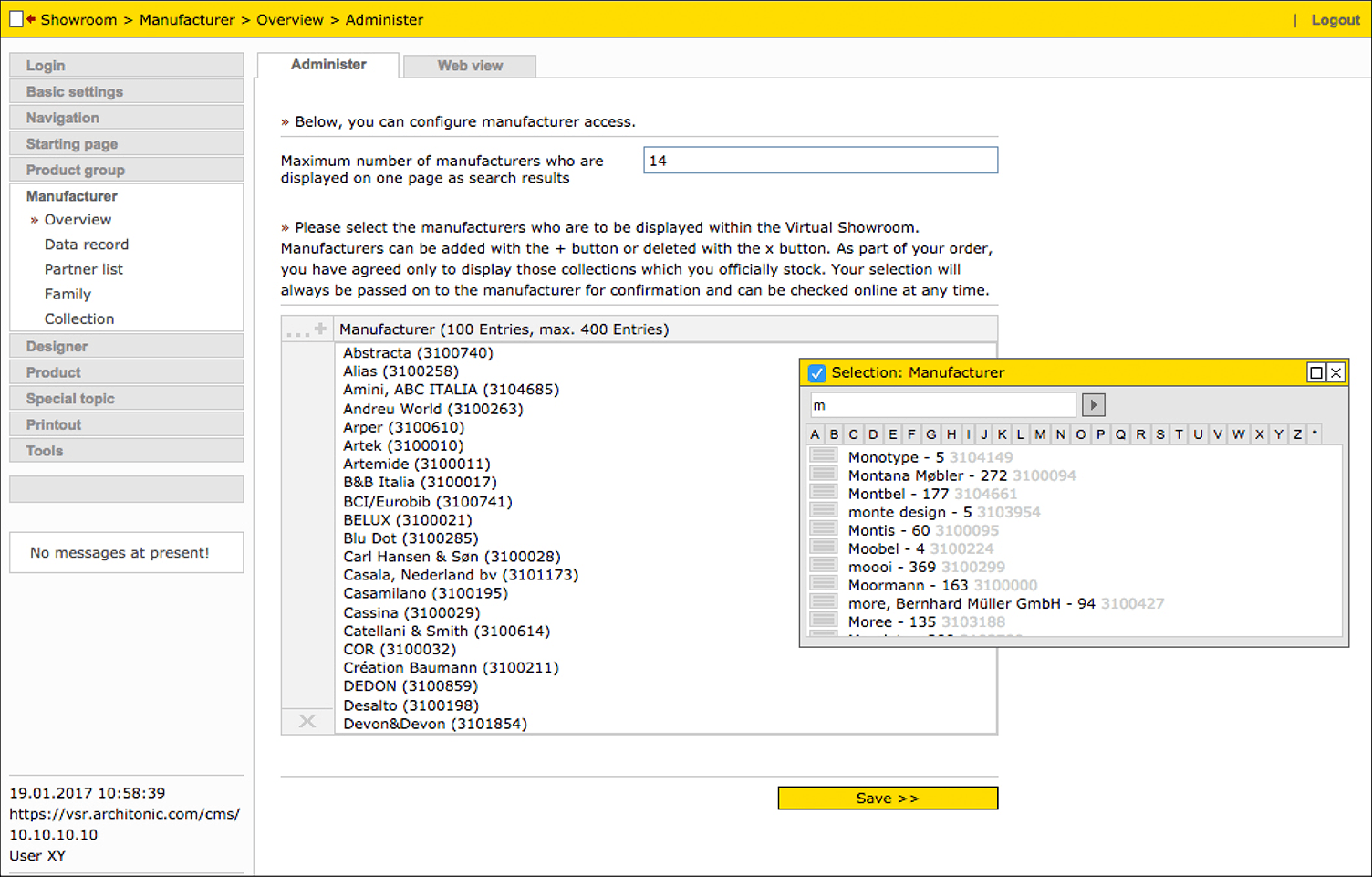Click the list icon beside monte design

(x=824, y=511)
